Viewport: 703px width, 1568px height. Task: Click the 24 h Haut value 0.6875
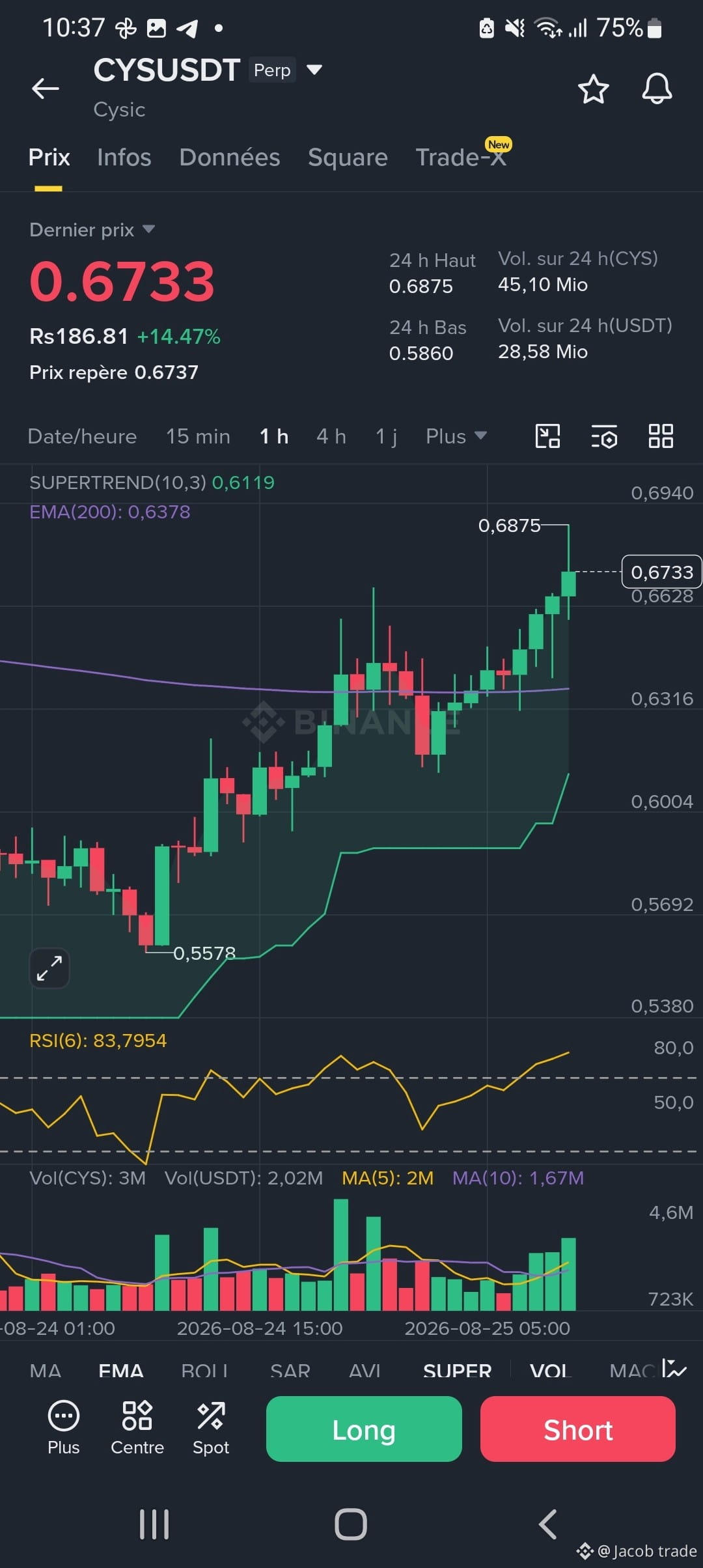tap(420, 287)
